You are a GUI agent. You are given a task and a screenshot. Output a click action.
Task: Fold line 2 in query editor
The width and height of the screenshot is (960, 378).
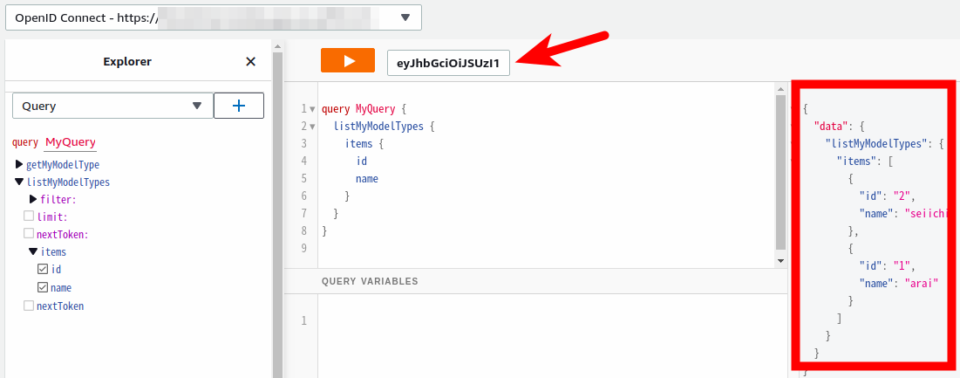[312, 127]
